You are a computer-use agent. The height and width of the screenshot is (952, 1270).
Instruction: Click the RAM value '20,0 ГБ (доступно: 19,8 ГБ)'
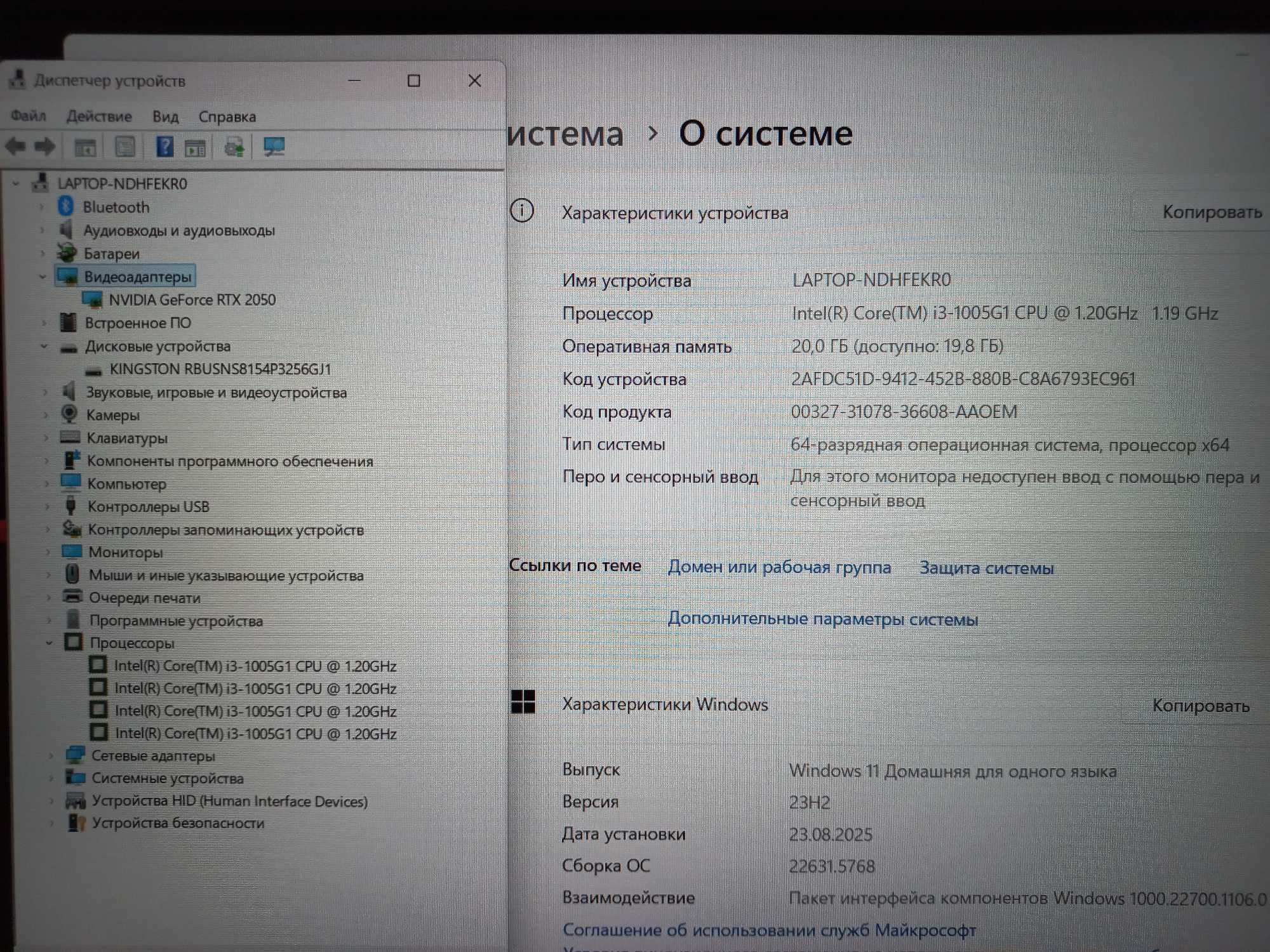click(897, 346)
